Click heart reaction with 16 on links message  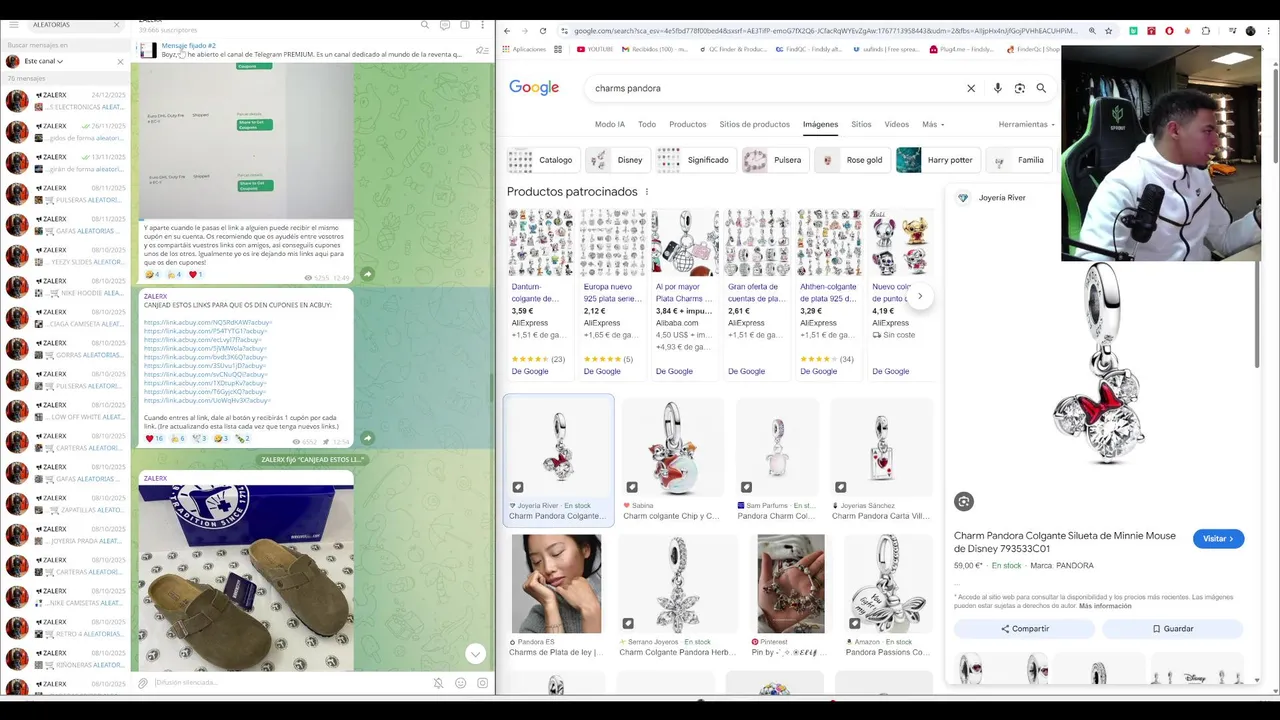point(154,438)
